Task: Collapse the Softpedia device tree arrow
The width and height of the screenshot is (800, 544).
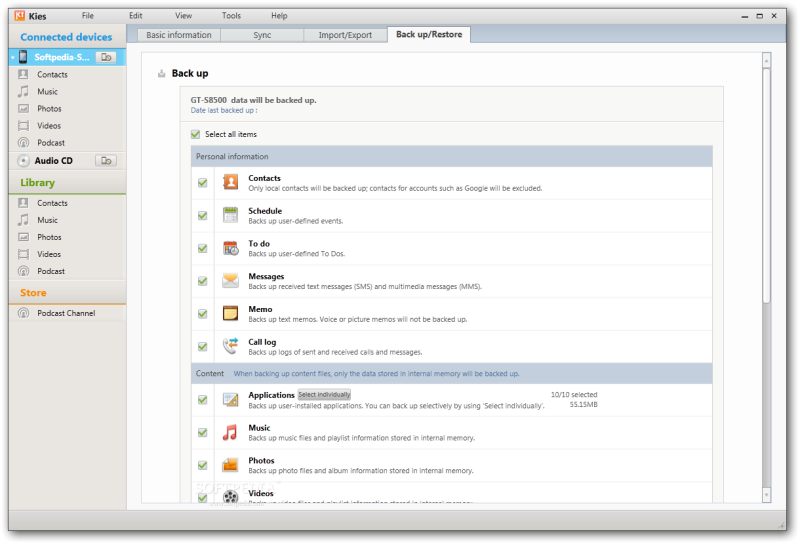Action: [x=11, y=57]
